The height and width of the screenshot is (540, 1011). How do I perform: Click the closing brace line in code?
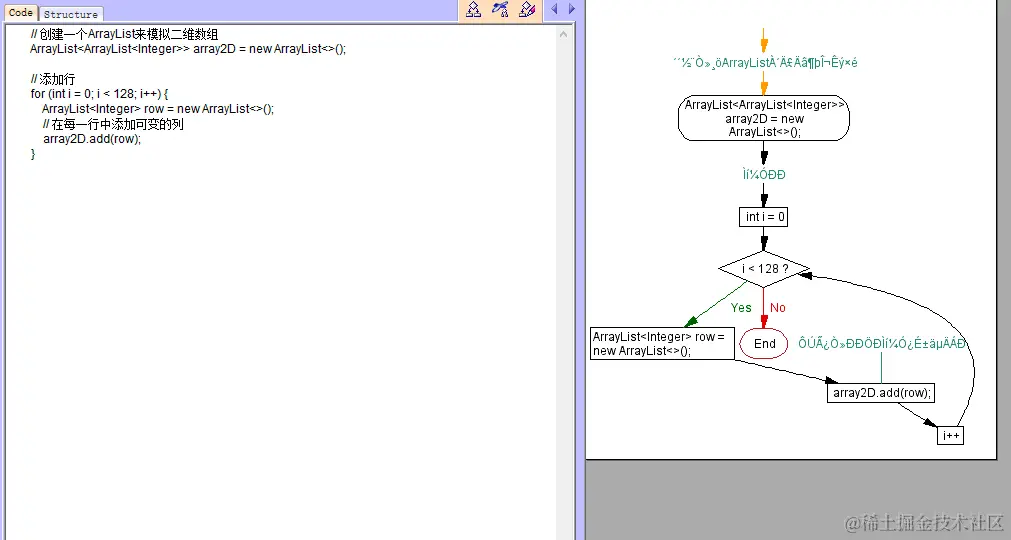33,154
